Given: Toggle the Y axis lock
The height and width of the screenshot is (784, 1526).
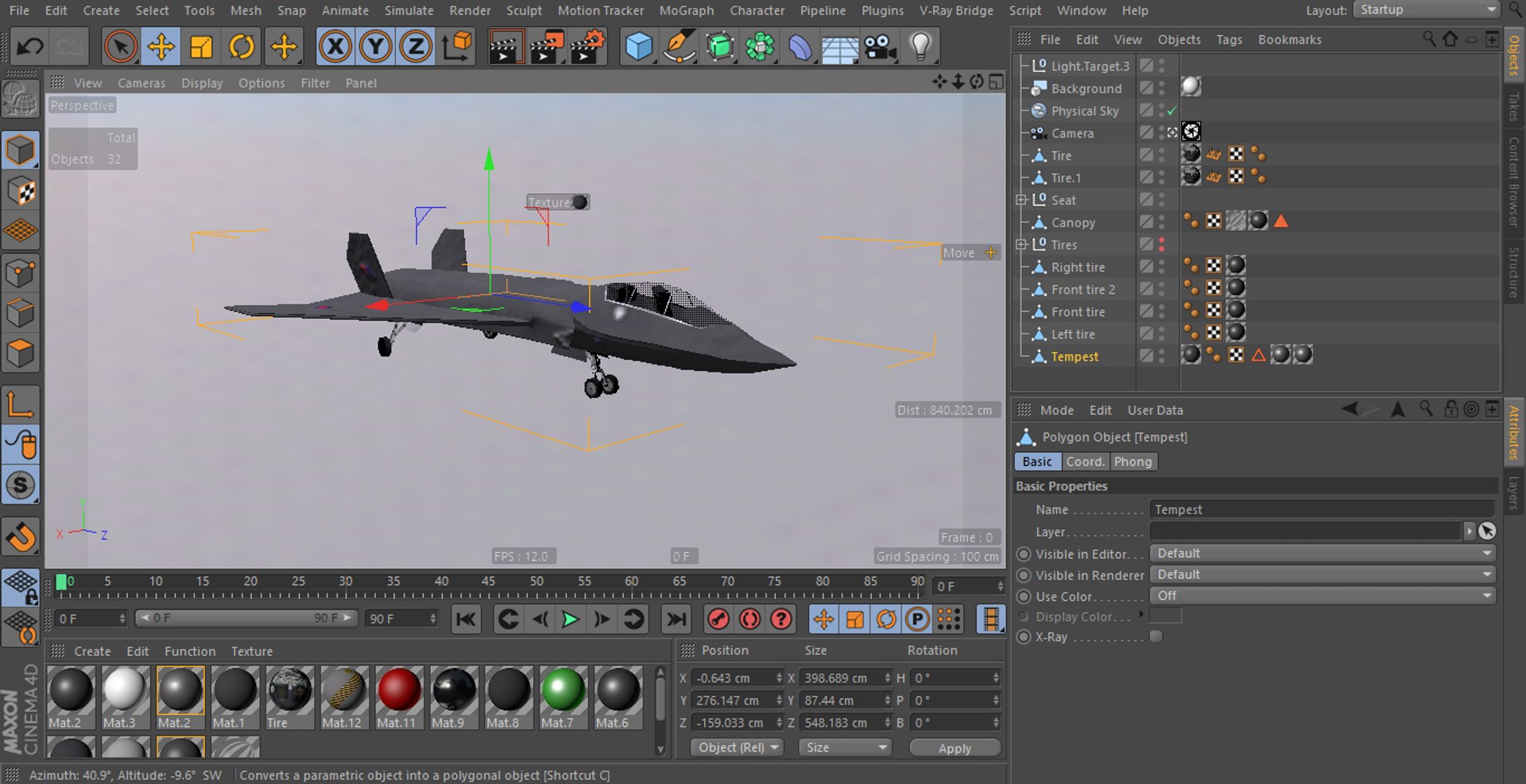Looking at the screenshot, I should (375, 47).
